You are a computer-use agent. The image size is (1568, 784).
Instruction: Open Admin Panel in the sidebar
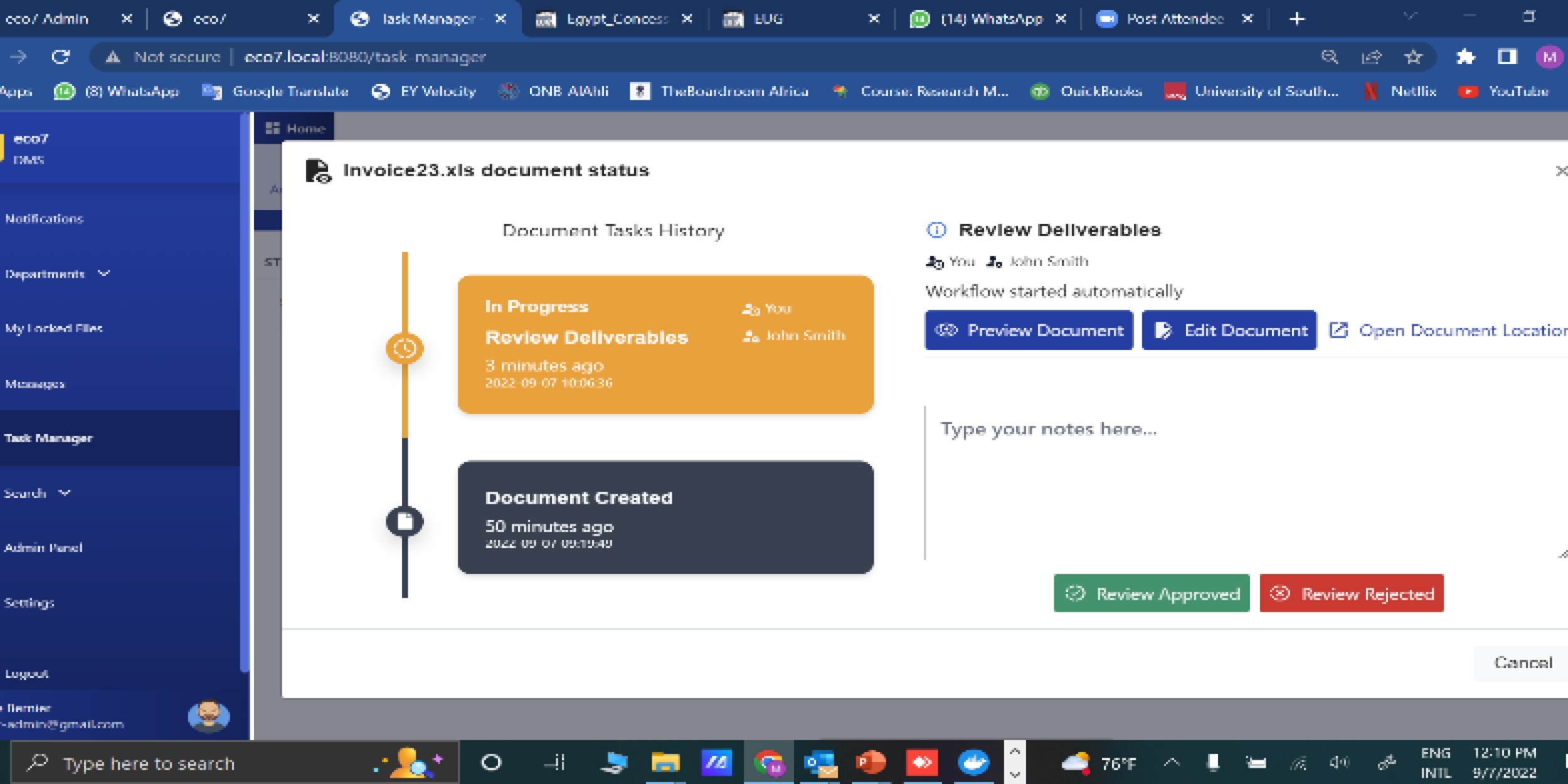point(43,548)
